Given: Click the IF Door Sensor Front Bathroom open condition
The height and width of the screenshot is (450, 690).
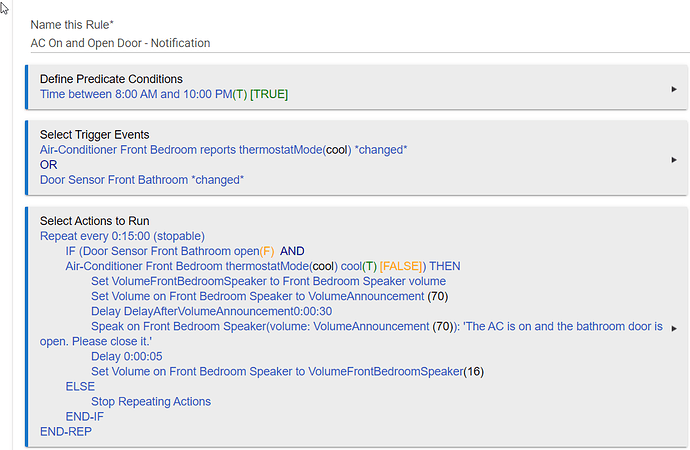Looking at the screenshot, I should pyautogui.click(x=185, y=251).
